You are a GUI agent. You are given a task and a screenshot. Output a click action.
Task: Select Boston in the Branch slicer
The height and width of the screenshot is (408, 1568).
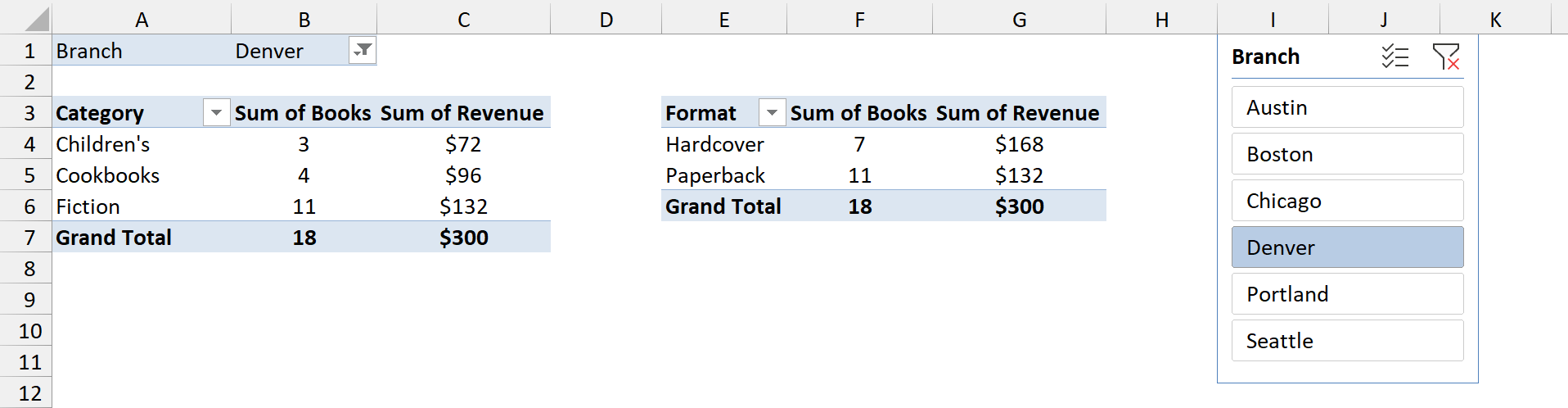pyautogui.click(x=1347, y=154)
